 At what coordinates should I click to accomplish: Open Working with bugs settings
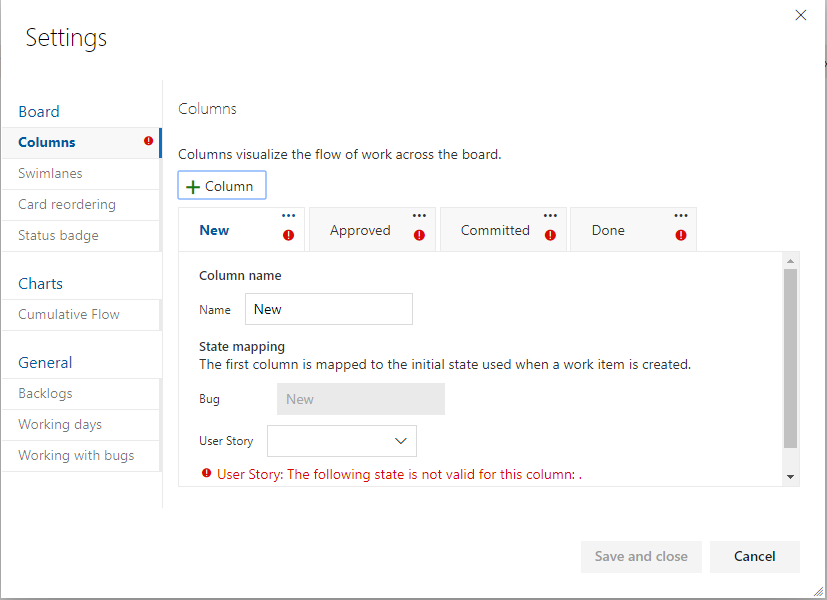click(x=81, y=456)
